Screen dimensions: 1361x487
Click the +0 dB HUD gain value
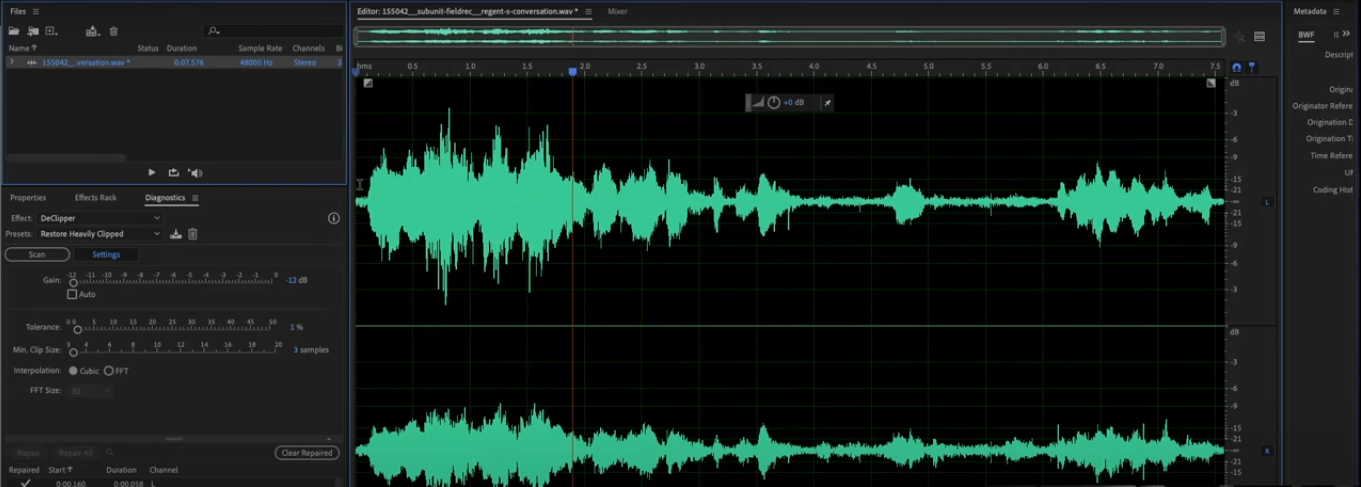coord(793,102)
